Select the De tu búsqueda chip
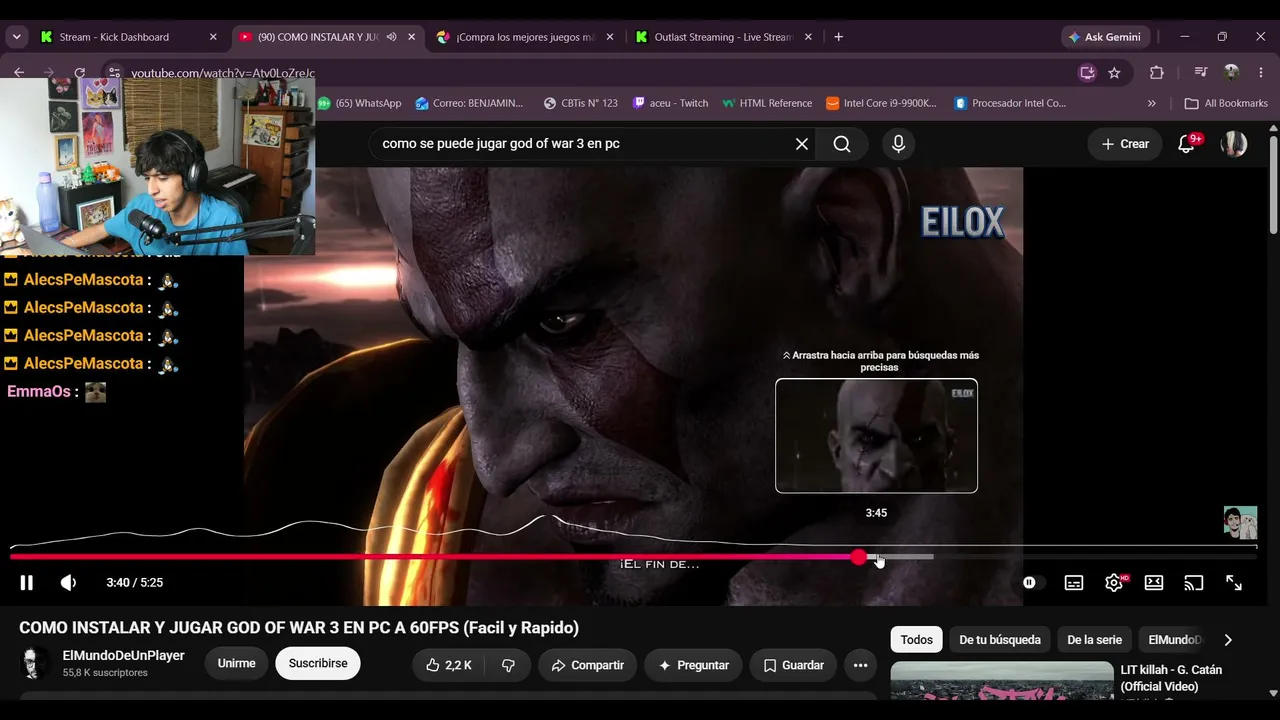The image size is (1280, 720). coord(1000,640)
